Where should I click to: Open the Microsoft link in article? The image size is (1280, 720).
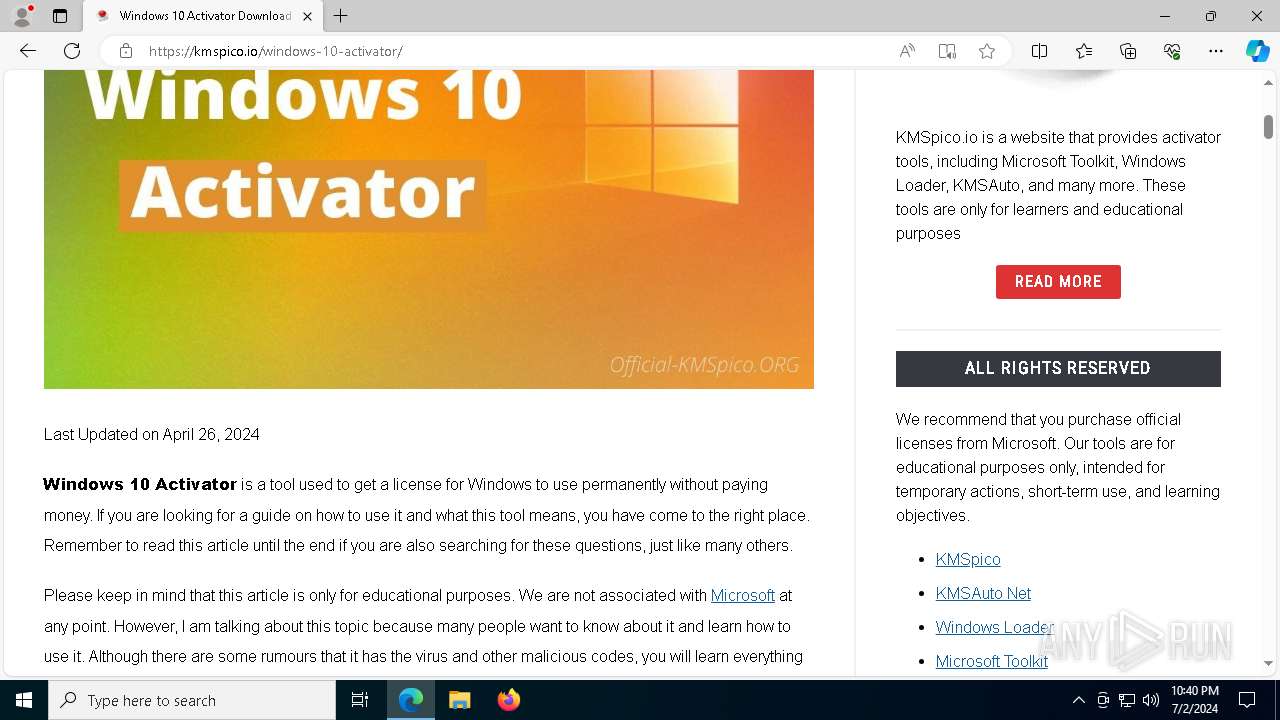pos(743,595)
